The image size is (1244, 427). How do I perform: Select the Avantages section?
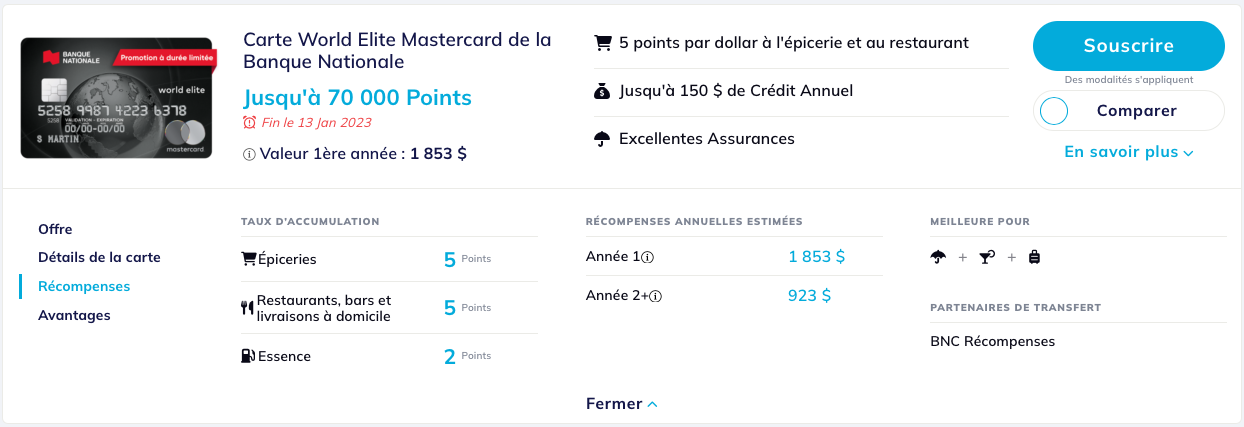coord(74,315)
